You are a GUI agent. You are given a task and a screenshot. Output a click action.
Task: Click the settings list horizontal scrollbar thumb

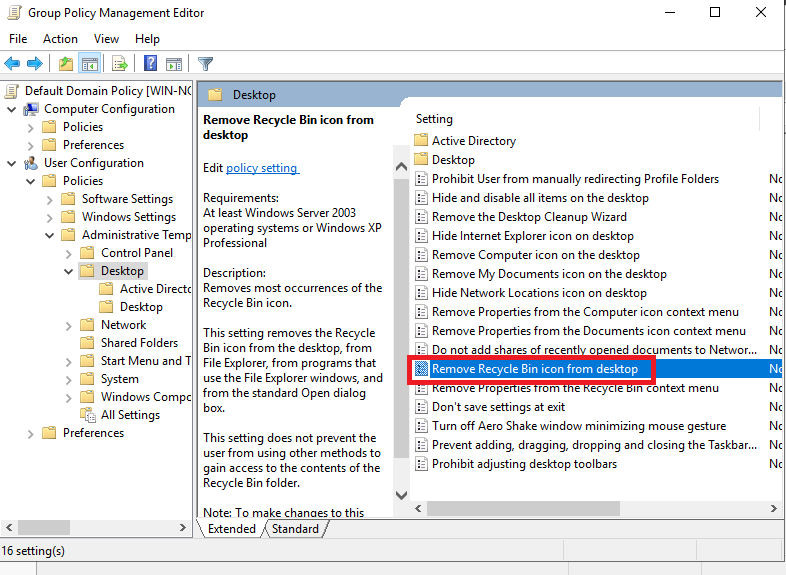tap(523, 508)
